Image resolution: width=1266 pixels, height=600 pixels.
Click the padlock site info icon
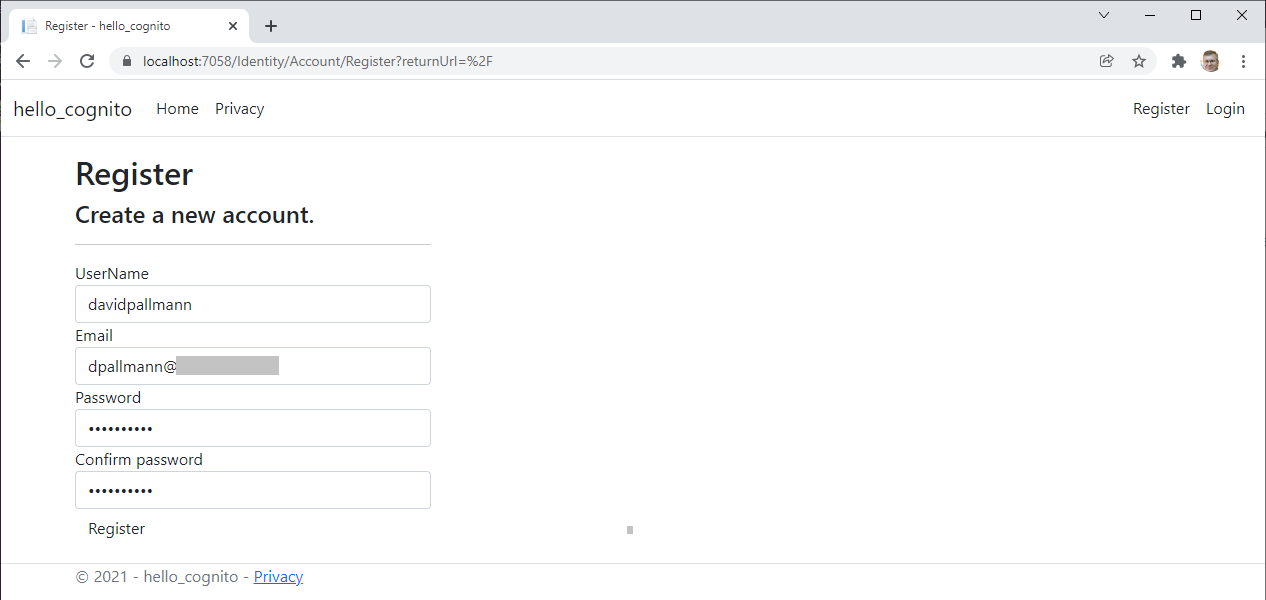coord(126,61)
